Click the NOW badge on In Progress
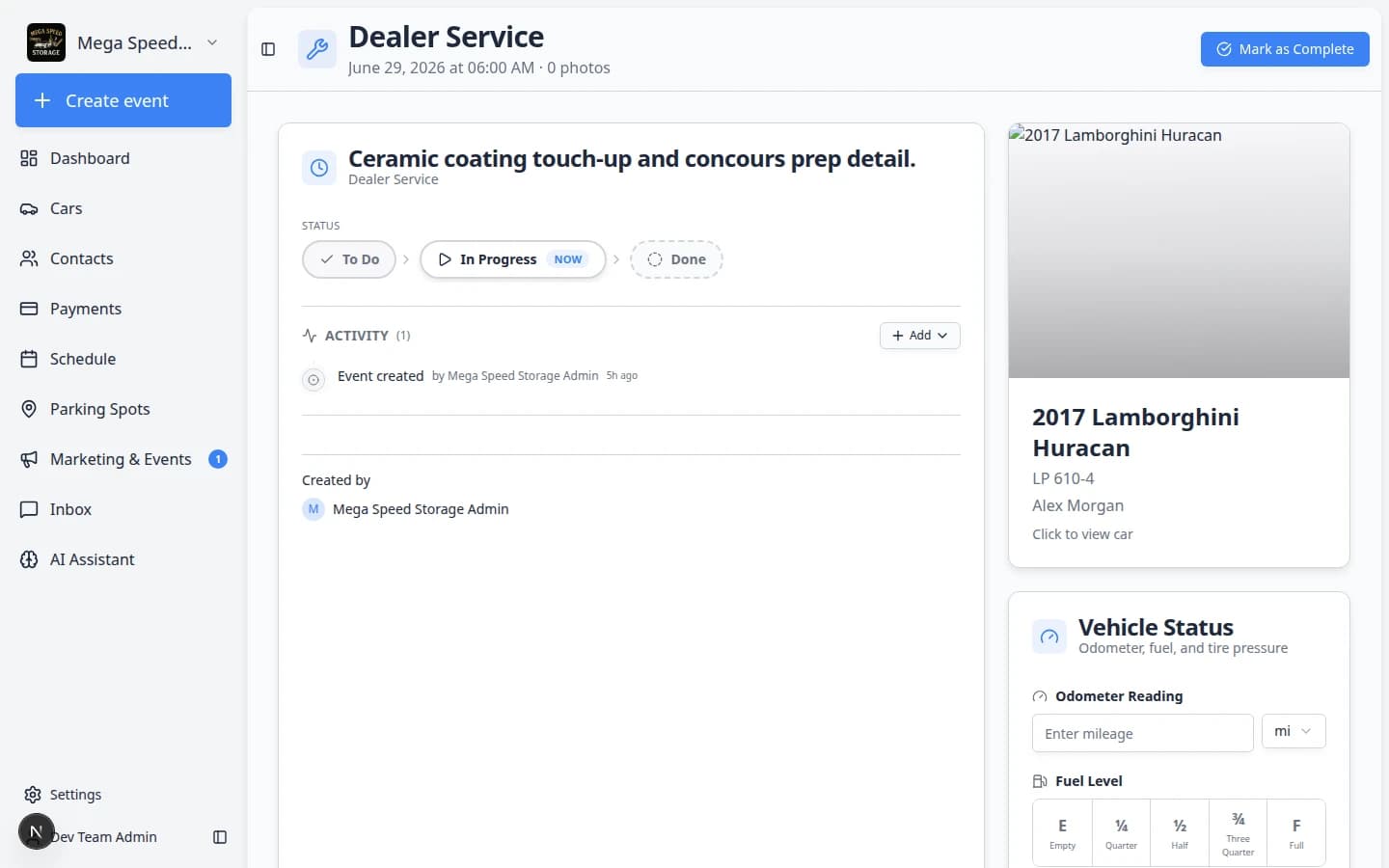Viewport: 1389px width, 868px height. click(x=567, y=259)
